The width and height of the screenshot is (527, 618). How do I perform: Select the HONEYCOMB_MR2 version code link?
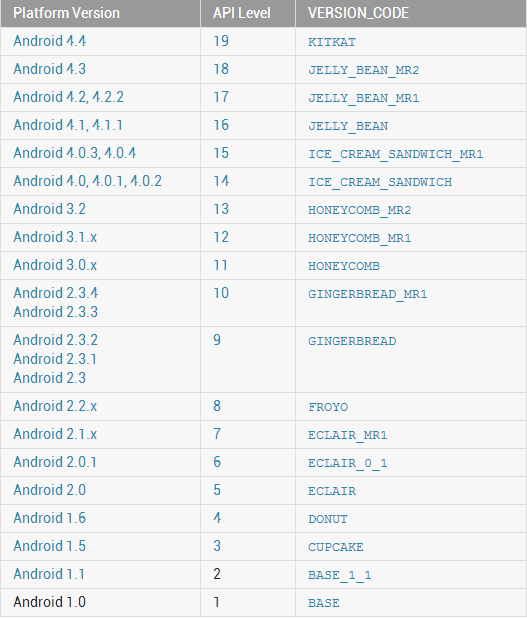coord(359,210)
